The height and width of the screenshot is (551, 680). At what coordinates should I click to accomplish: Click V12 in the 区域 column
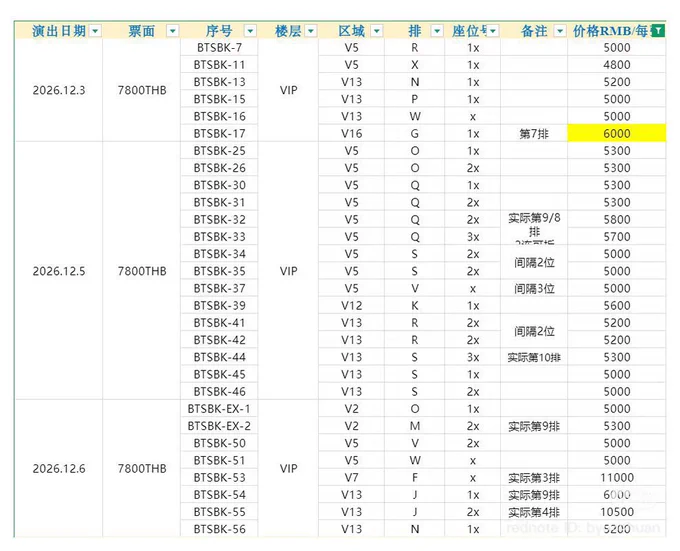[x=351, y=306]
